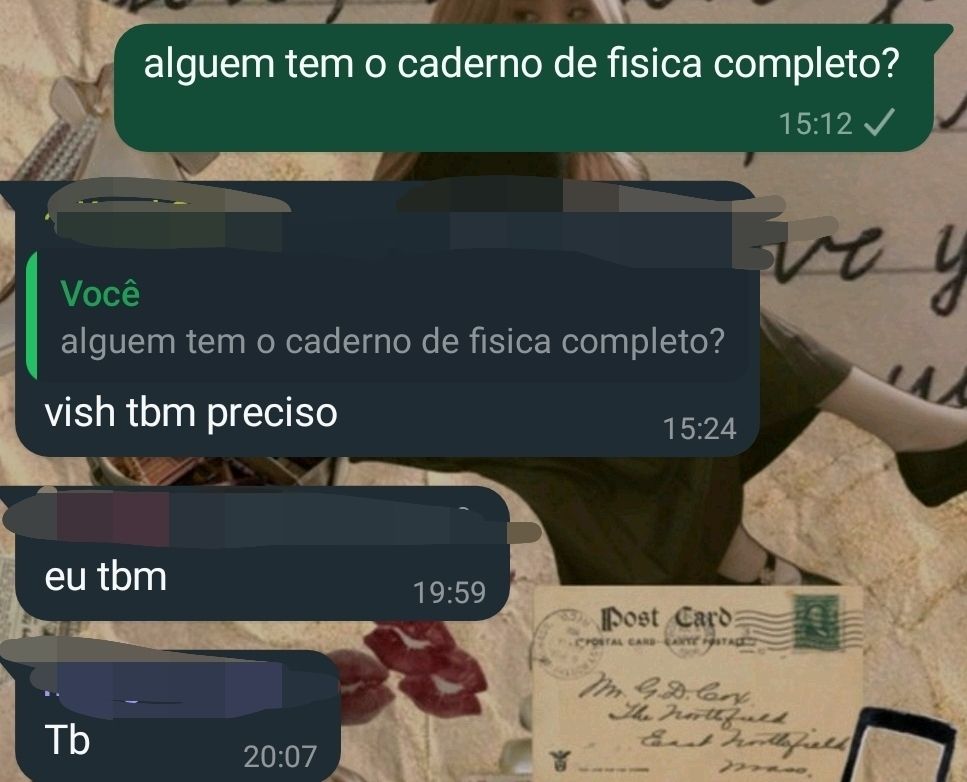Viewport: 967px width, 782px height.
Task: Click the grey quoted text about the caderno completo
Action: [x=393, y=342]
